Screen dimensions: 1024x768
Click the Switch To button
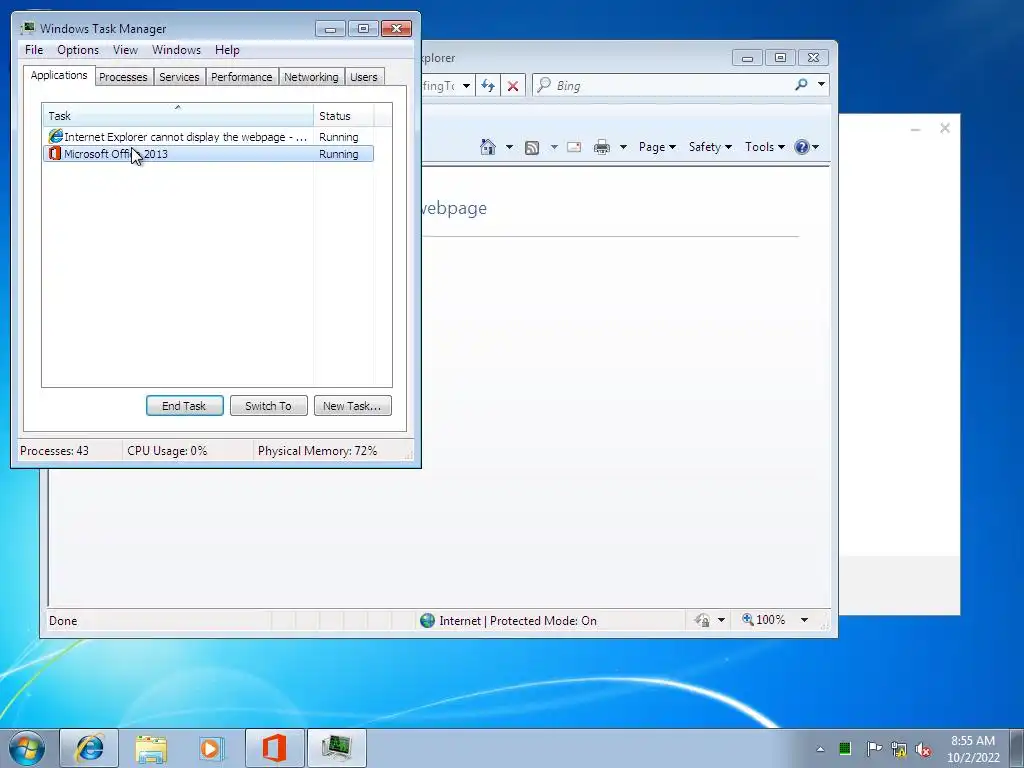tap(268, 406)
